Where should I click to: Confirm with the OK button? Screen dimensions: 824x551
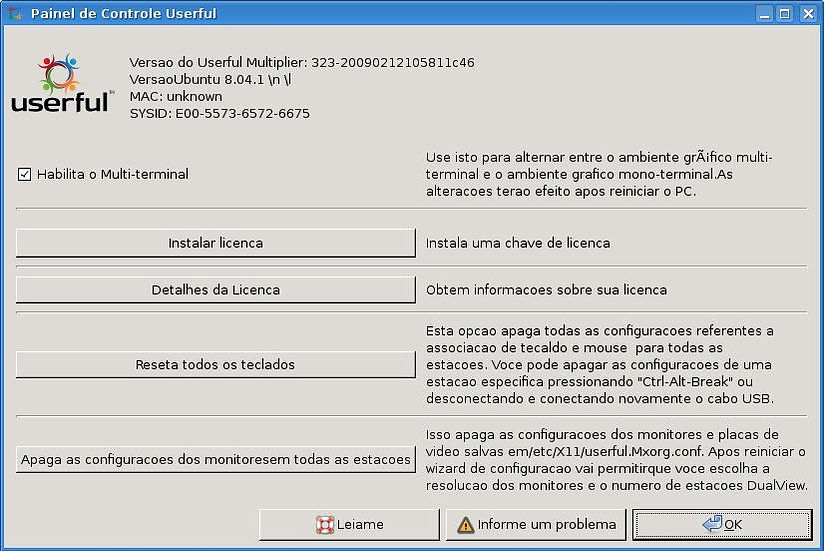click(x=723, y=524)
